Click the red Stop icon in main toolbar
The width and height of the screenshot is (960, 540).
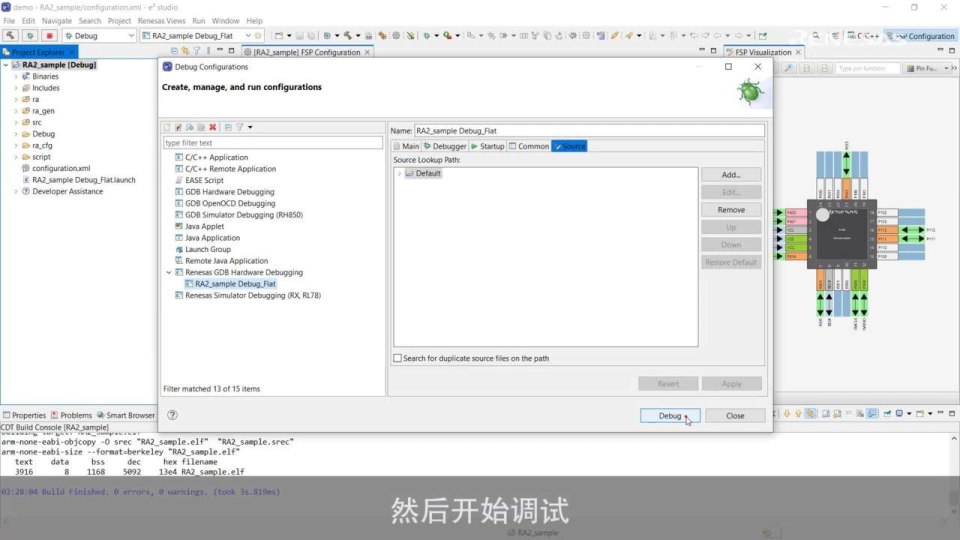tap(50, 36)
